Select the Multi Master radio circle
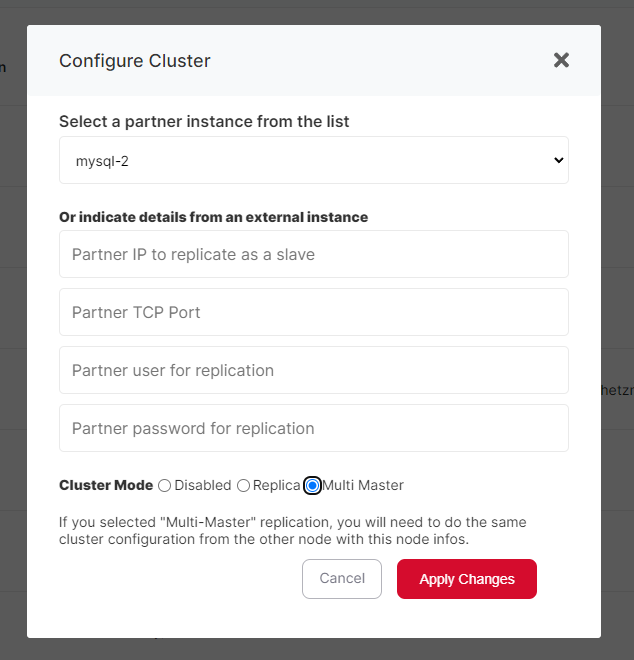 click(x=312, y=486)
